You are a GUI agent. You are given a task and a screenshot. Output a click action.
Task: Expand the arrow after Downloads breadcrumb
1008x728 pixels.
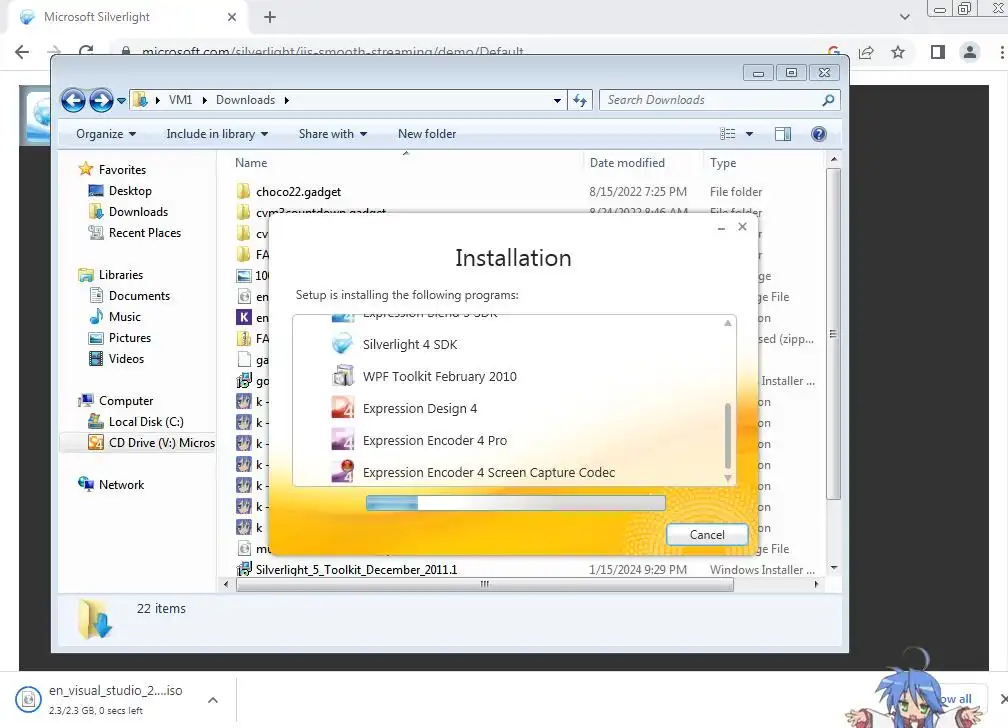click(x=287, y=100)
